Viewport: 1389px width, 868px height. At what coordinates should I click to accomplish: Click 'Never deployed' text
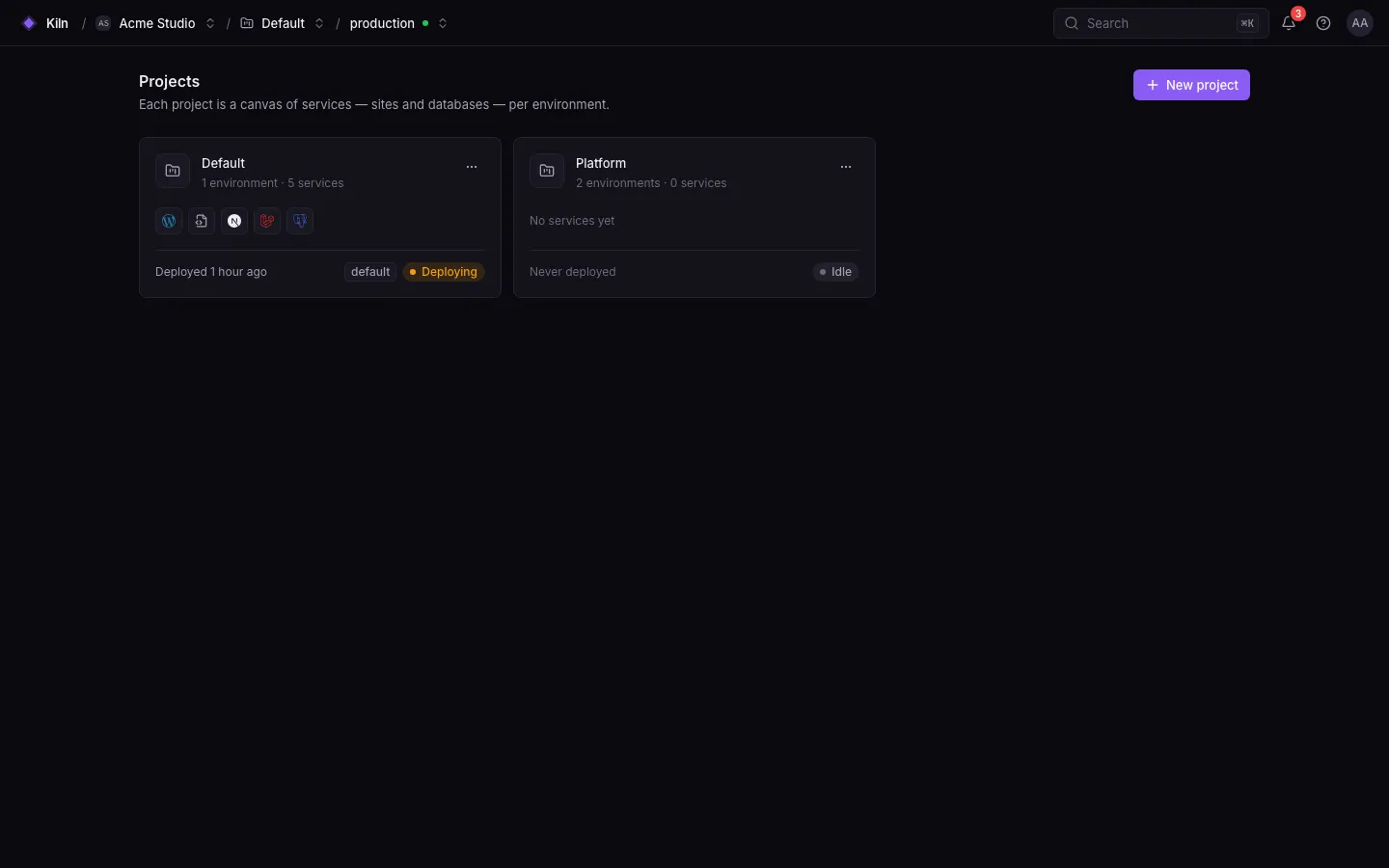tap(572, 272)
